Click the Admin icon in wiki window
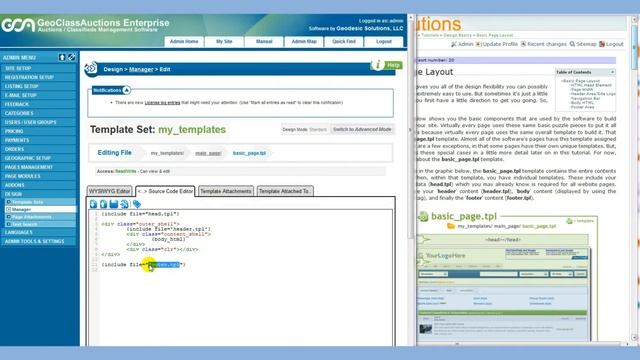Image resolution: width=640 pixels, height=360 pixels. pos(453,44)
